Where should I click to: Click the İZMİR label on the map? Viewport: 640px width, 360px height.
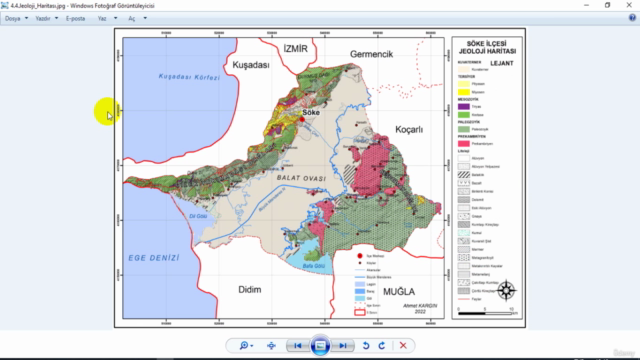(x=296, y=49)
